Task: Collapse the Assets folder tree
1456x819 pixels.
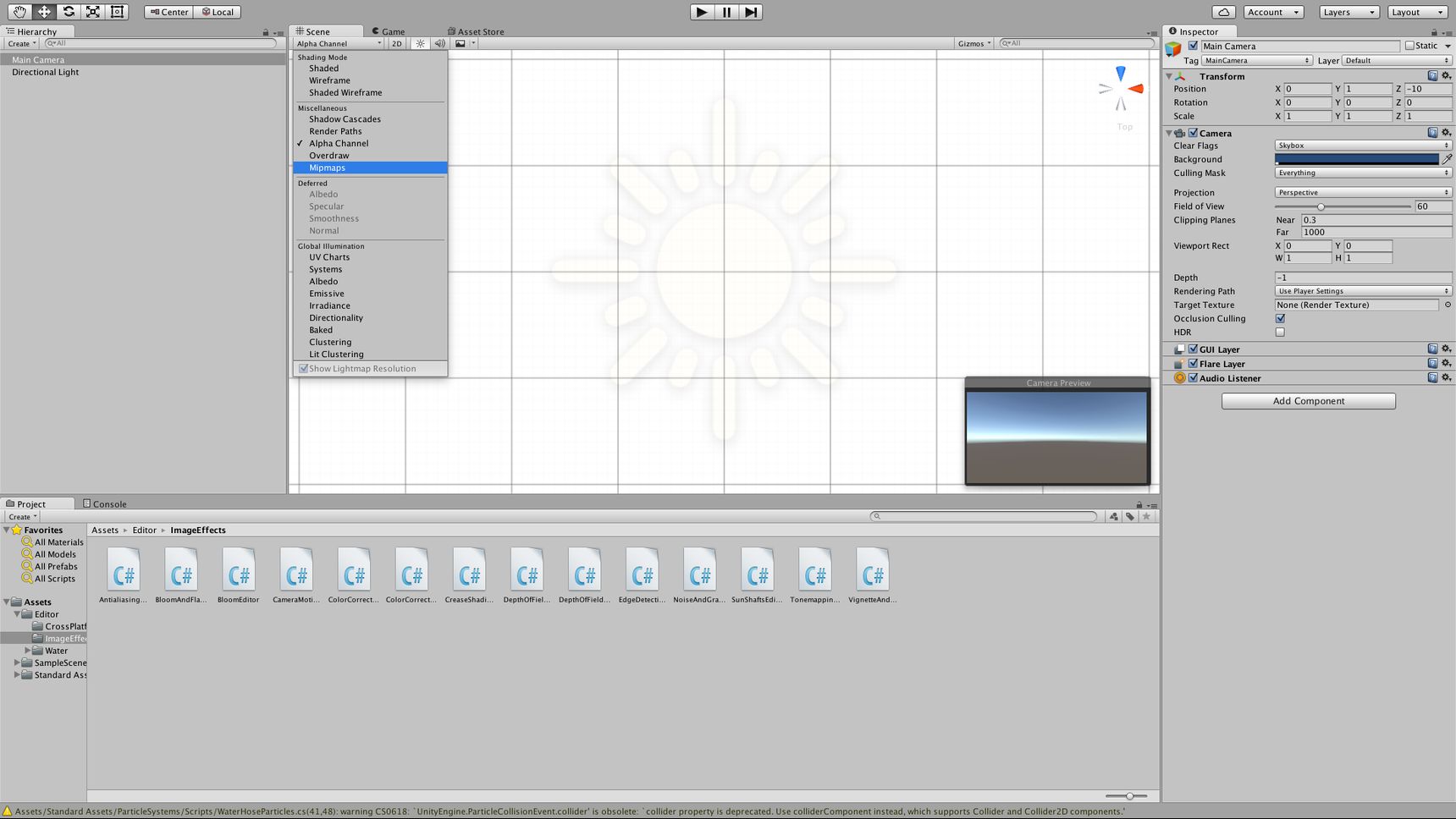Action: click(7, 602)
